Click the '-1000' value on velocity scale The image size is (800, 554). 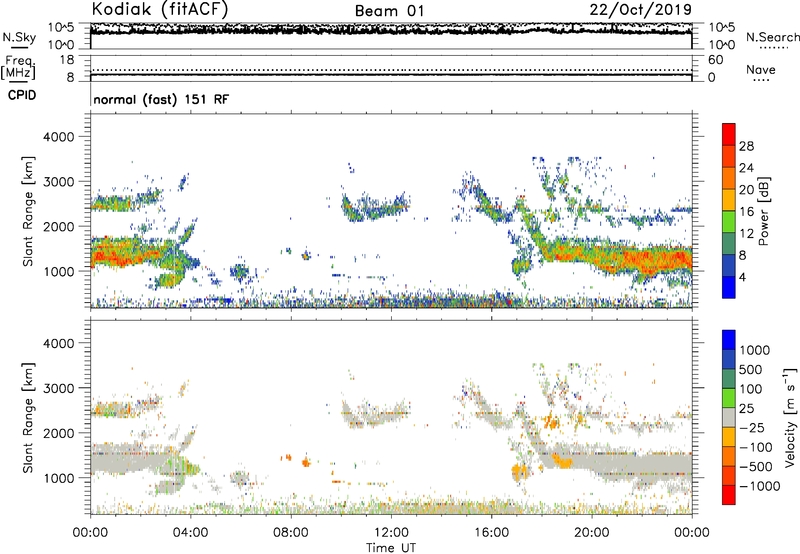pos(760,486)
